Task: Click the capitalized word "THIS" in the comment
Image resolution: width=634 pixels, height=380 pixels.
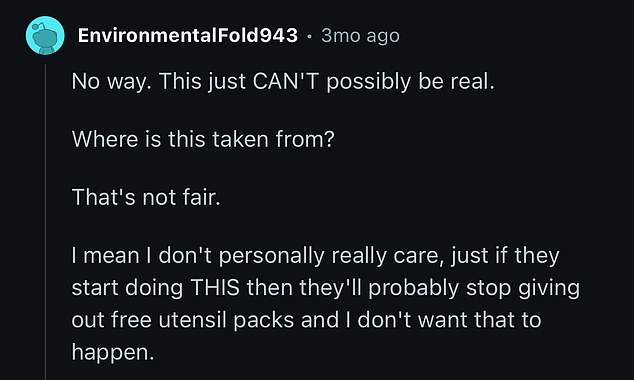Action: [x=215, y=288]
